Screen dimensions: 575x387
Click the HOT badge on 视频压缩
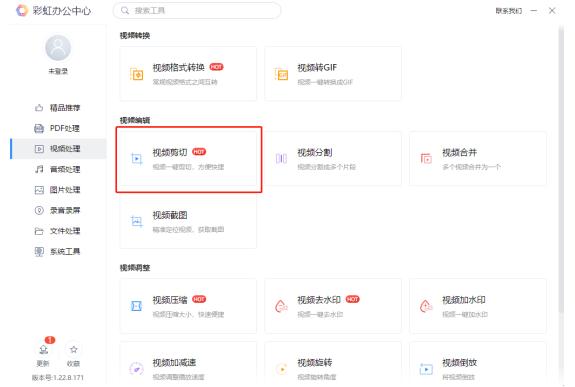point(199,299)
